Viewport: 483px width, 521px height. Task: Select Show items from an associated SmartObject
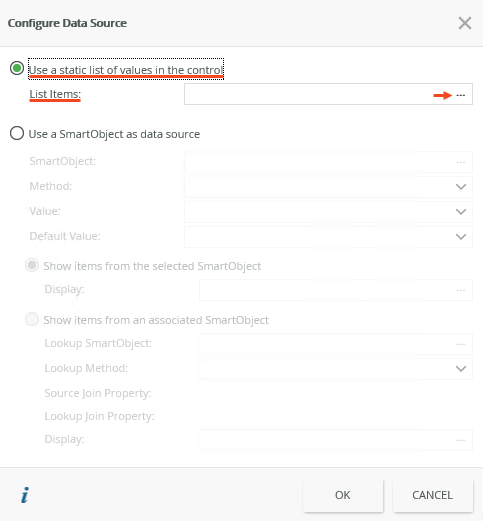point(32,319)
